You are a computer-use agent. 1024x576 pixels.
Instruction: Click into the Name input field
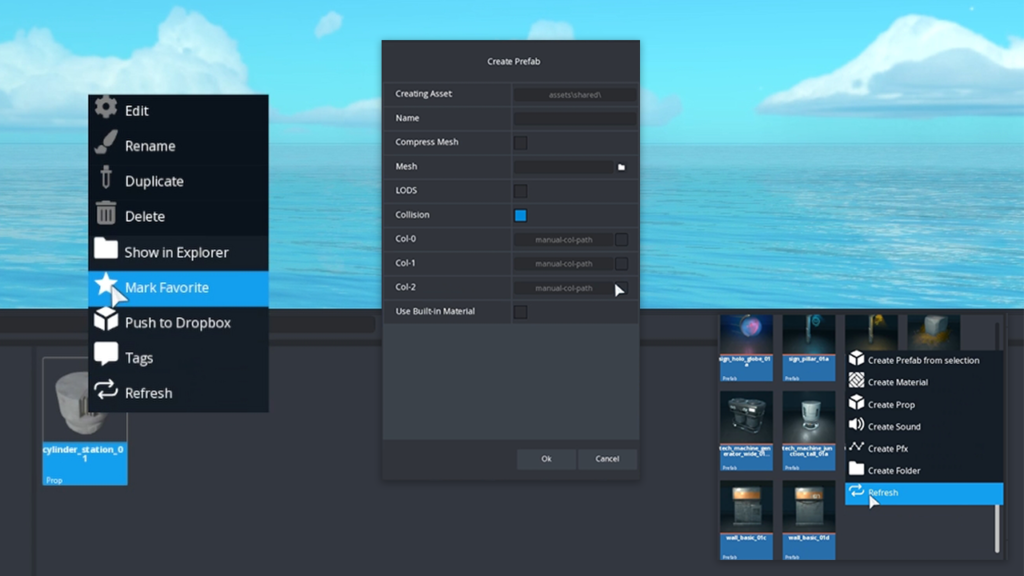click(x=574, y=118)
